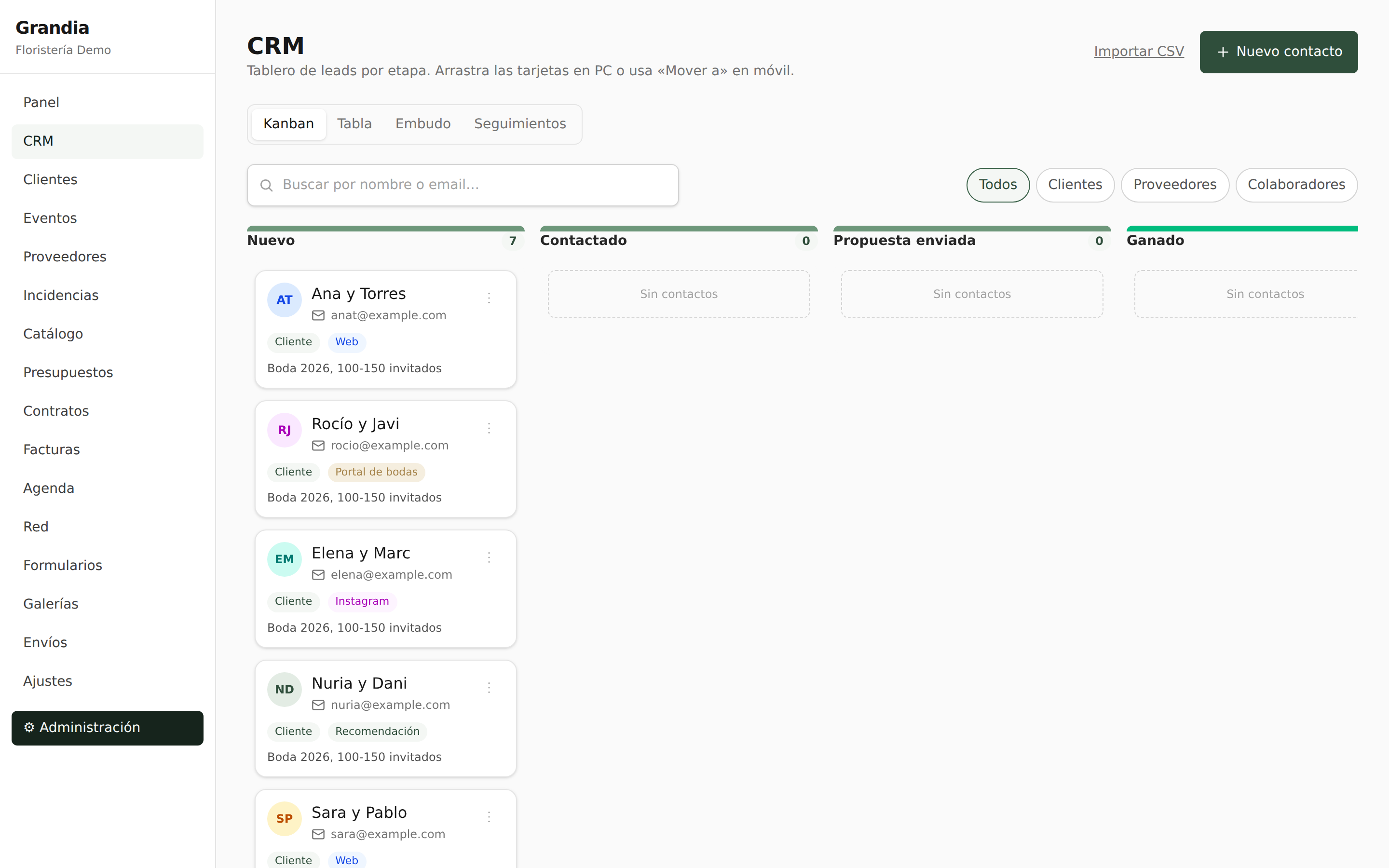Filter contacts by Colaboradores pill
Screen dimensions: 1389x868
point(1296,185)
